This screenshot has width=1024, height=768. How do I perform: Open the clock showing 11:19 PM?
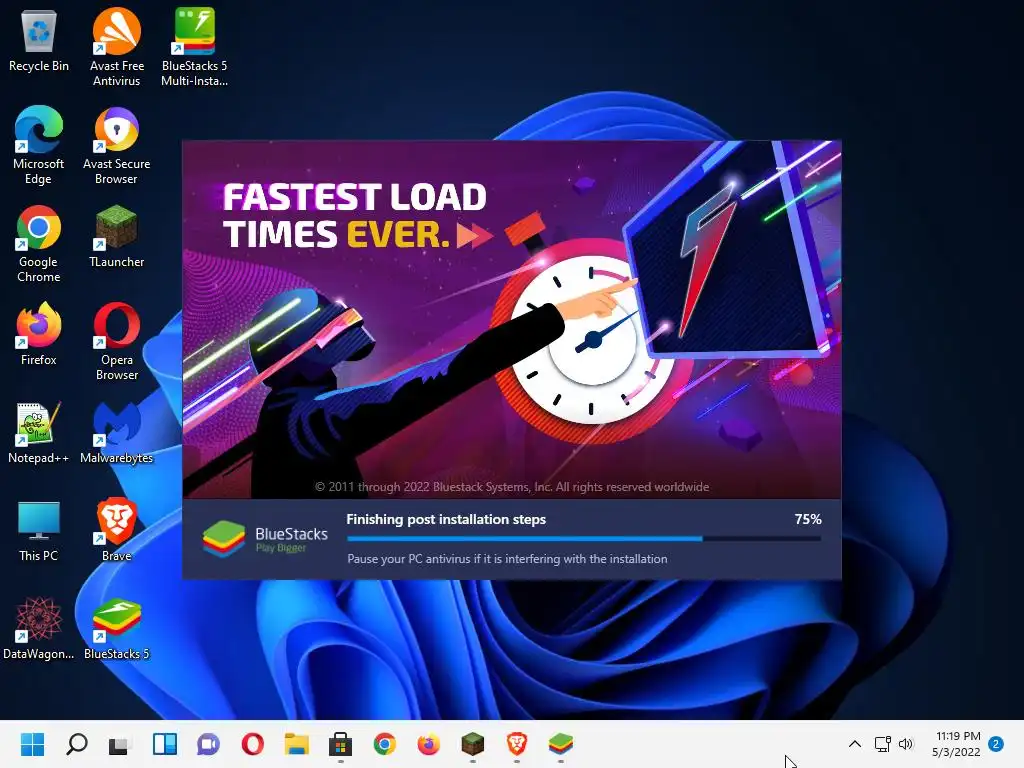tap(957, 744)
